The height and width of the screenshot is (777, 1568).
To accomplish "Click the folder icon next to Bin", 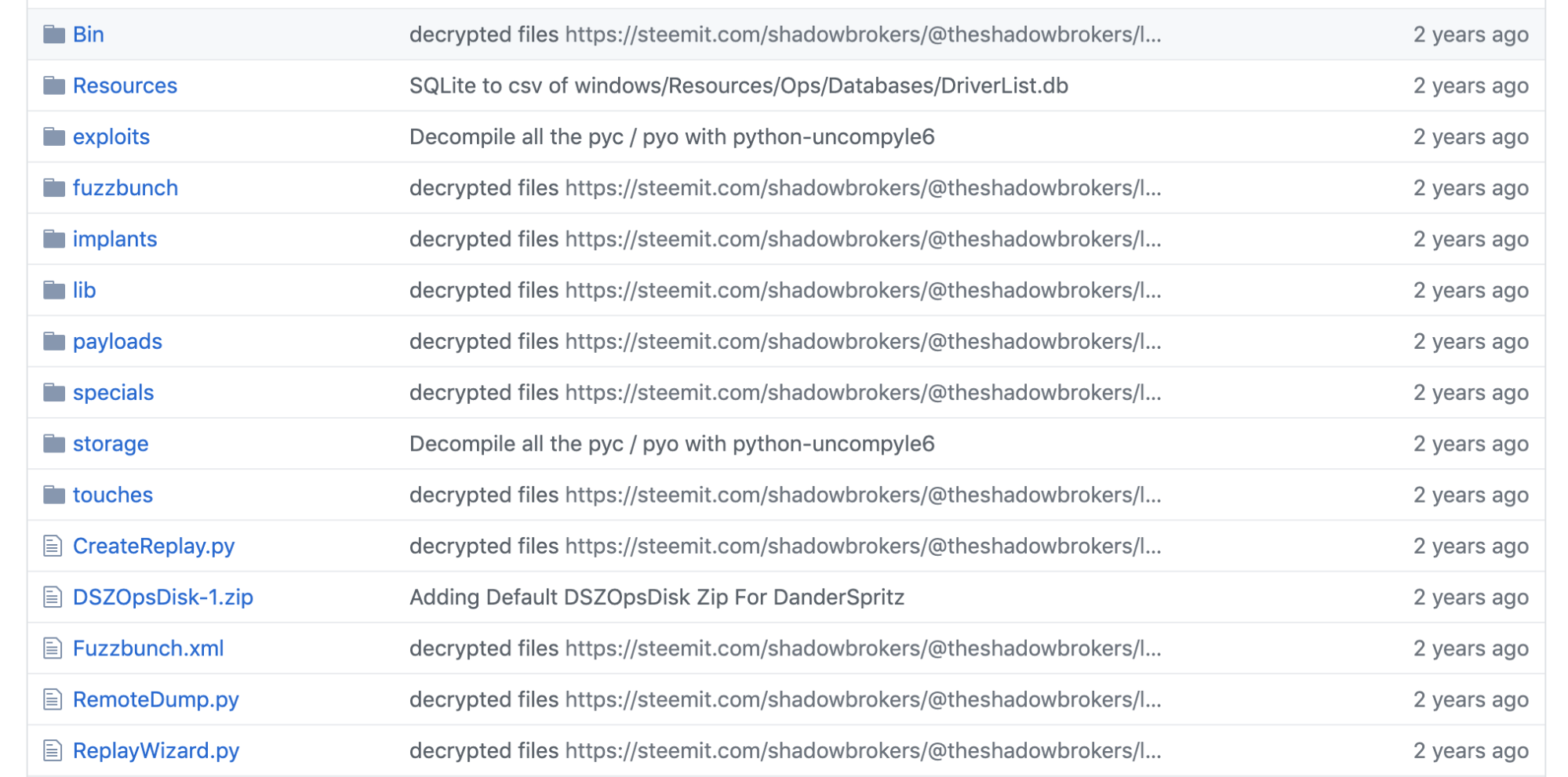I will point(54,34).
